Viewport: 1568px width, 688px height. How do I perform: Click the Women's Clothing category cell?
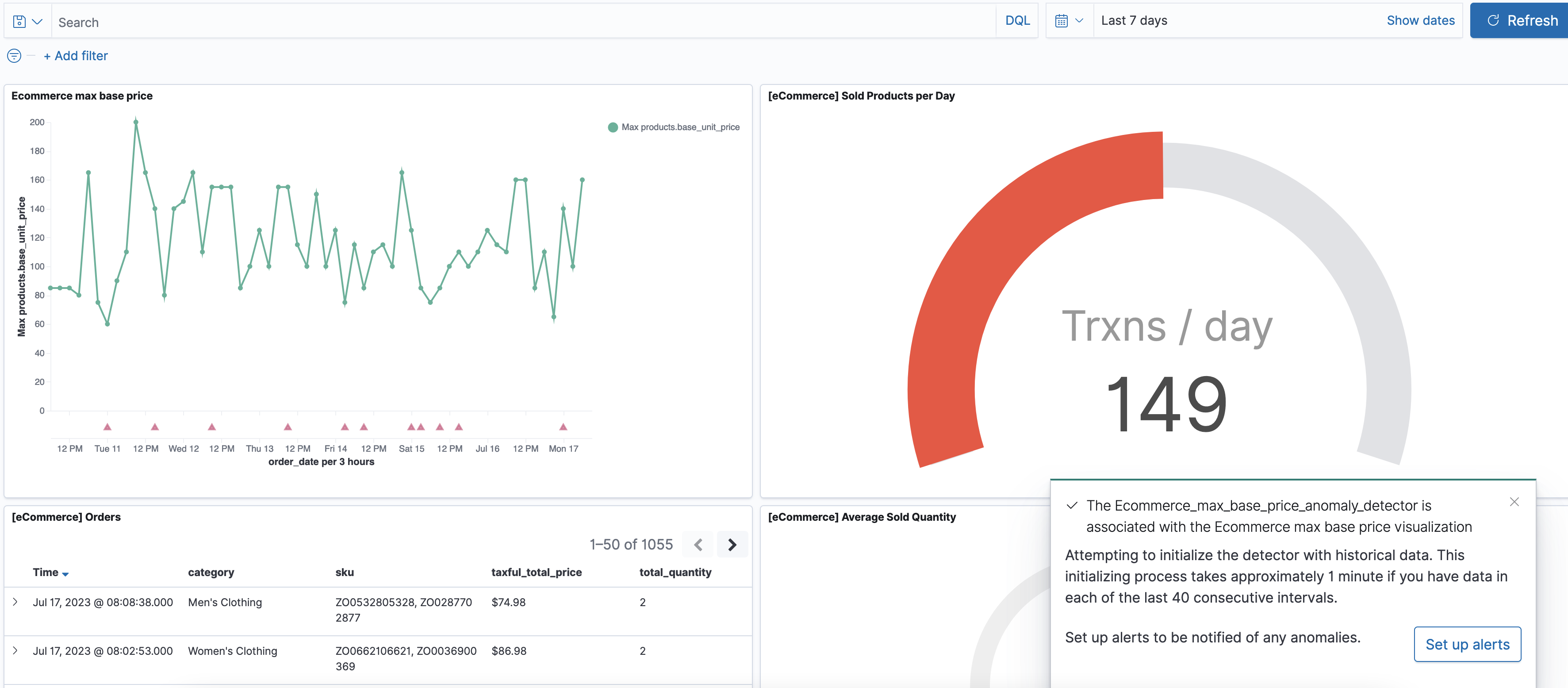233,651
